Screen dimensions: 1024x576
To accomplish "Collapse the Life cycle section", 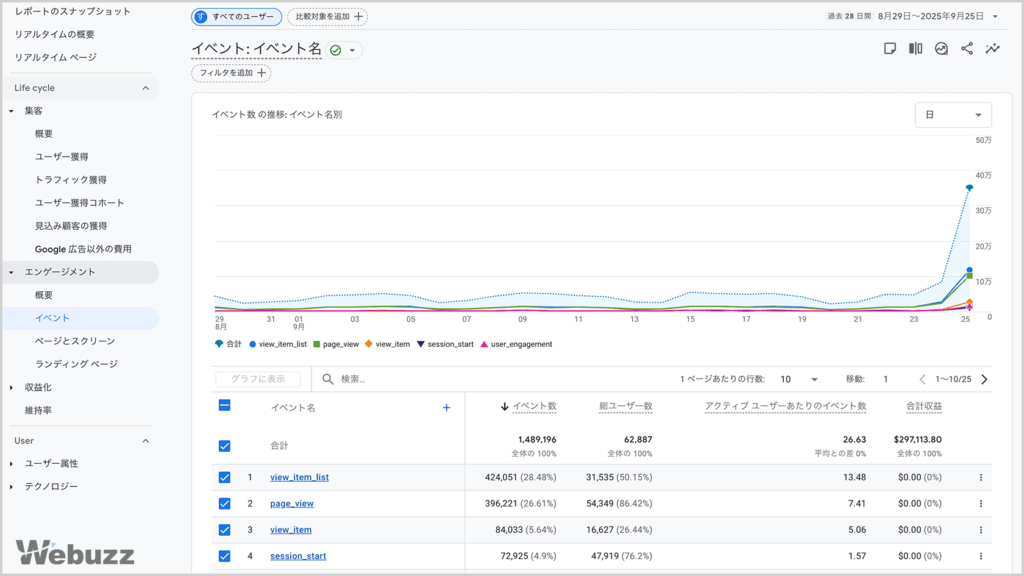I will coord(146,88).
